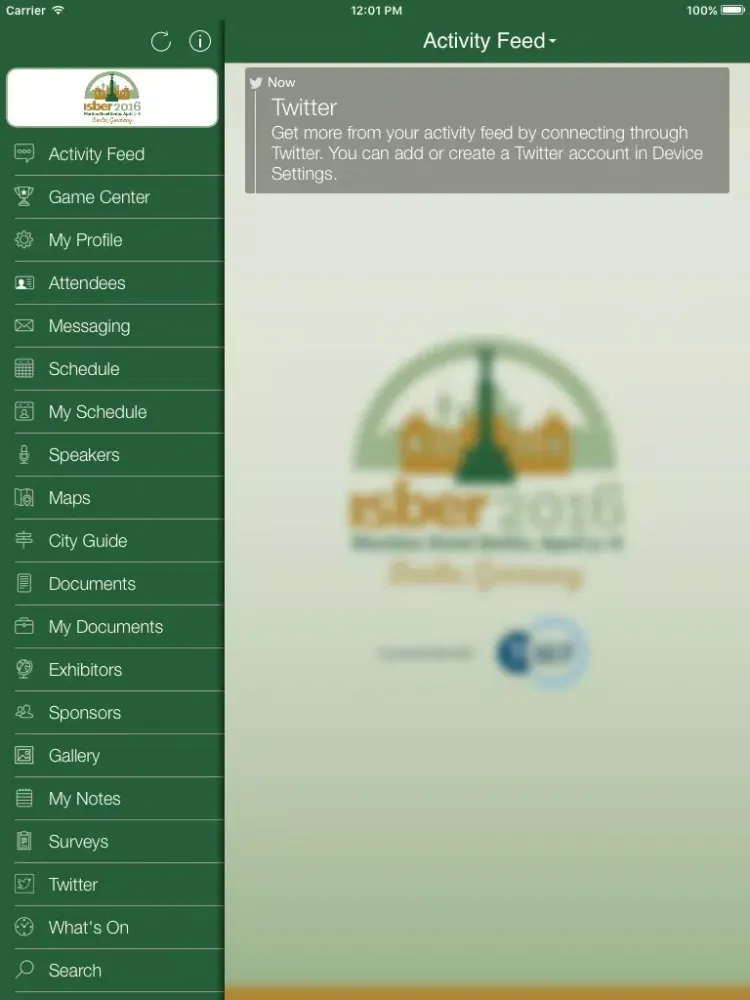Click the Twitter bird icon in sidebar
This screenshot has width=750, height=1000.
click(24, 884)
